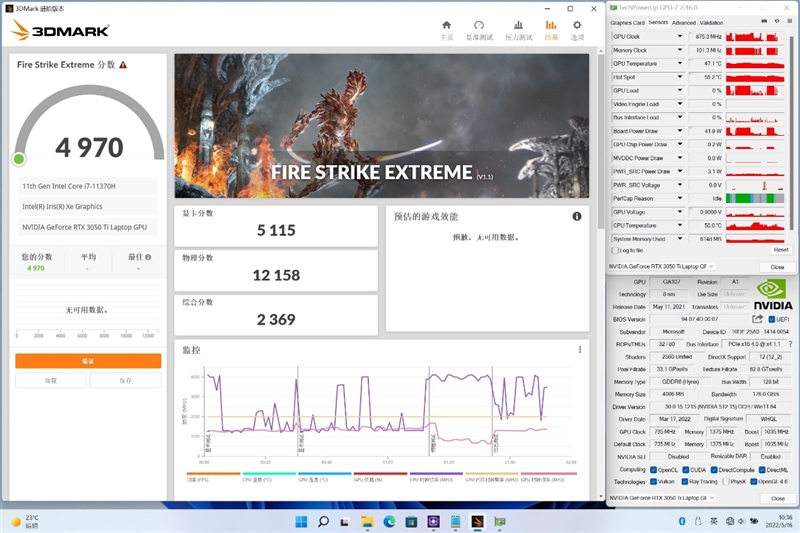Image resolution: width=800 pixels, height=533 pixels.
Task: Click the Reset button in GPU-Z Sensors
Action: [781, 250]
